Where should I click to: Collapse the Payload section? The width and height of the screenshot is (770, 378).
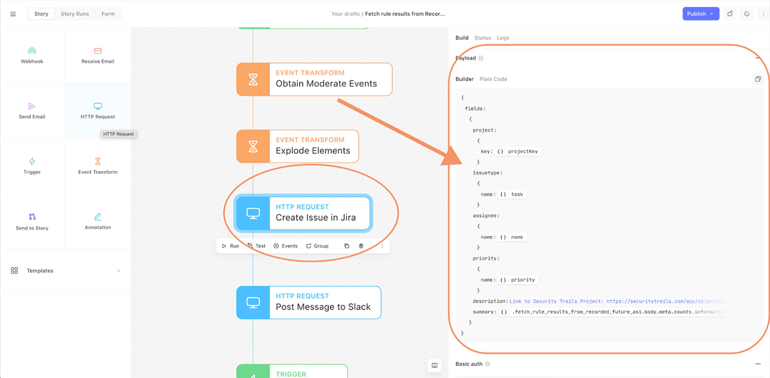point(758,58)
